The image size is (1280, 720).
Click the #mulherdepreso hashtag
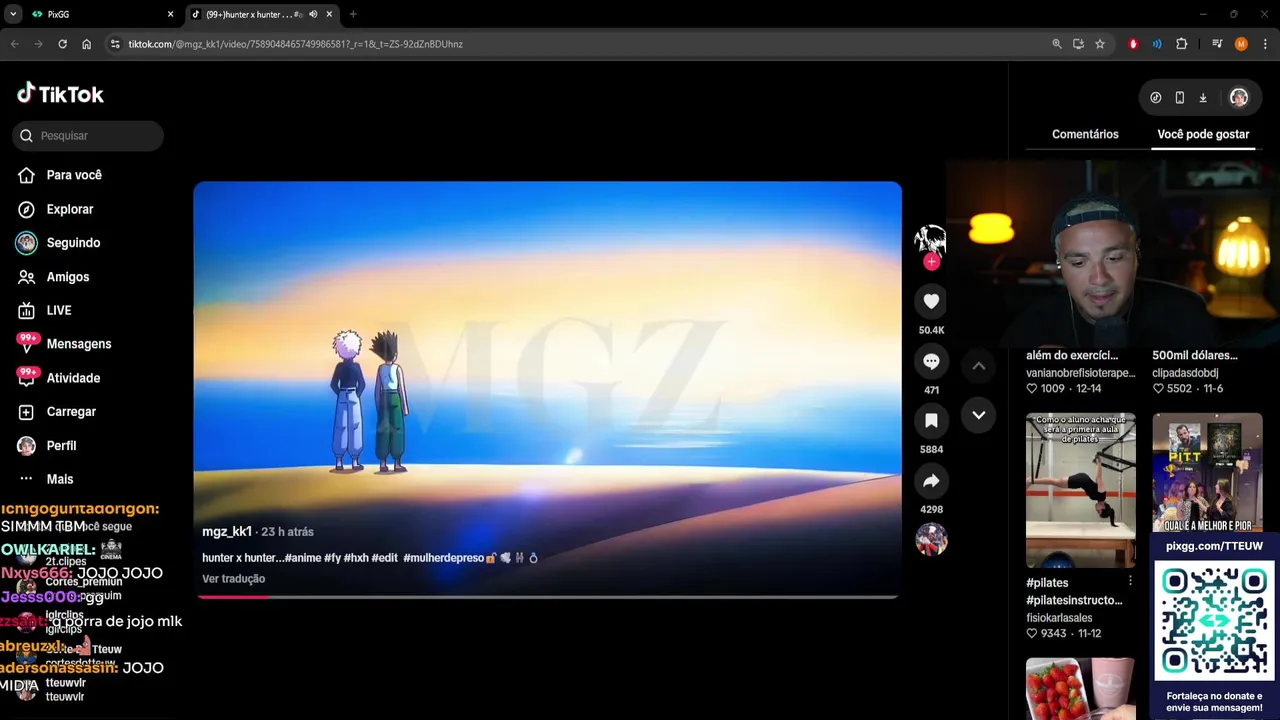(443, 558)
